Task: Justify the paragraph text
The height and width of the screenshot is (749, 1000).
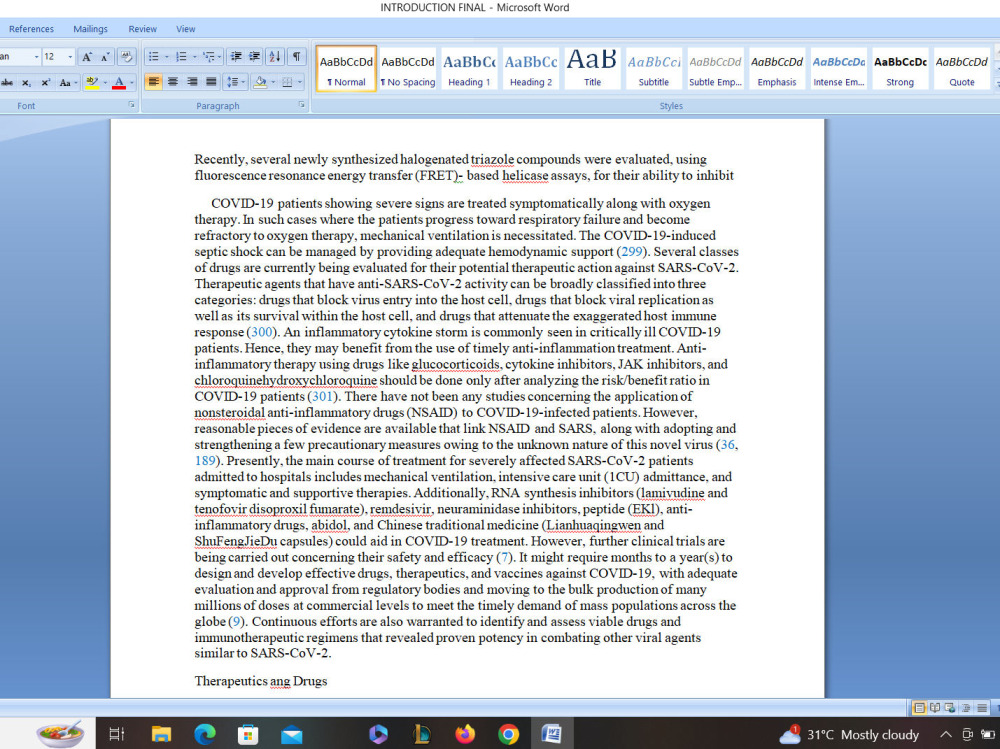Action: 211,82
